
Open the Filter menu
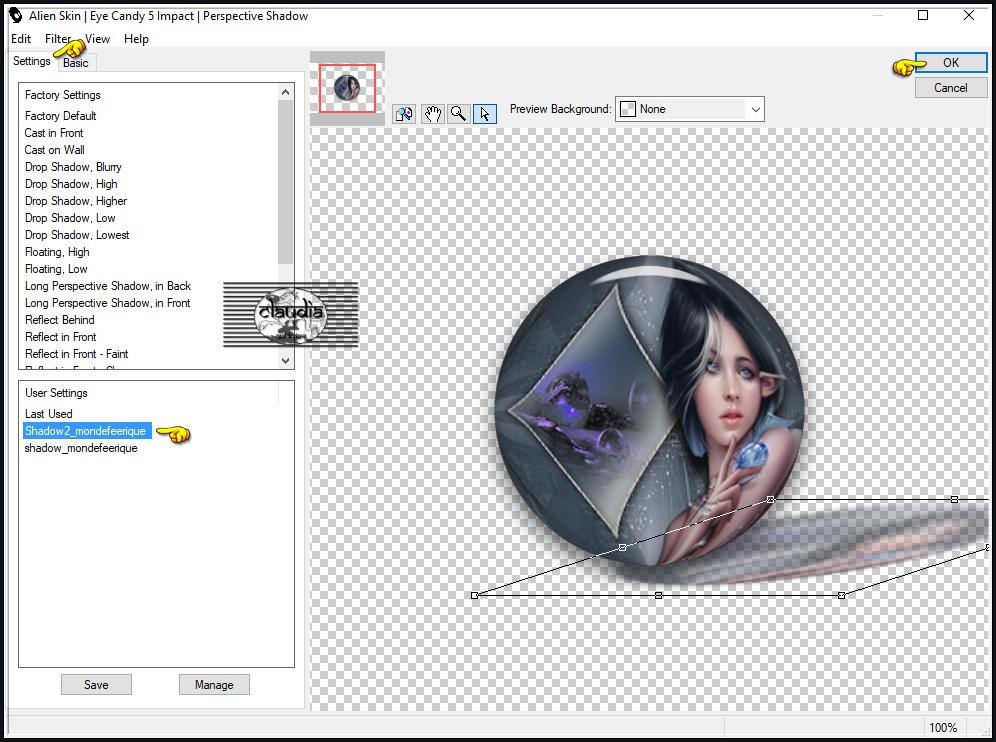(x=58, y=39)
